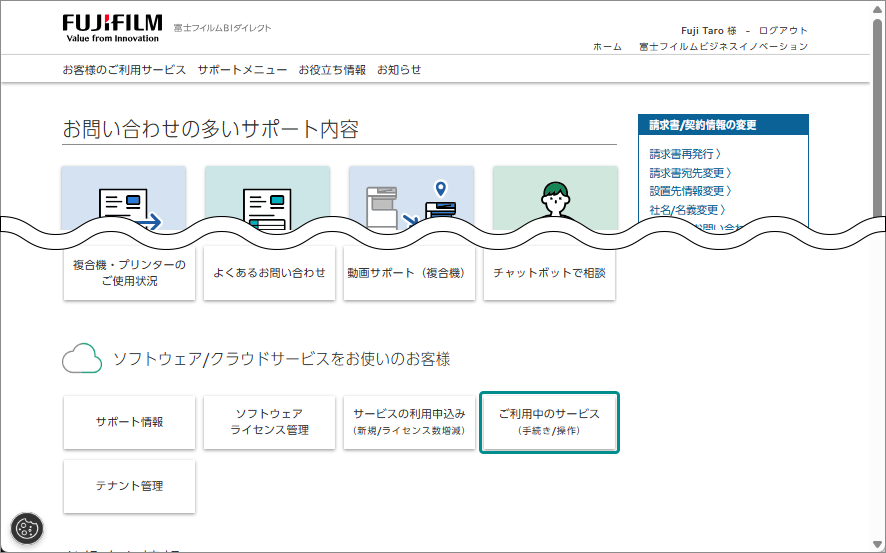Click the ご利用中のサービス button

(x=549, y=422)
